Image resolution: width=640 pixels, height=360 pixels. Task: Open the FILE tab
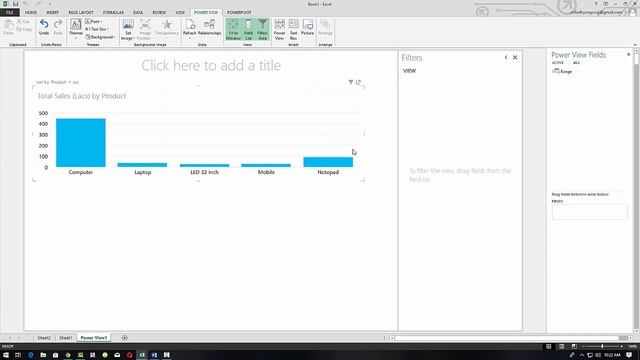(x=10, y=12)
